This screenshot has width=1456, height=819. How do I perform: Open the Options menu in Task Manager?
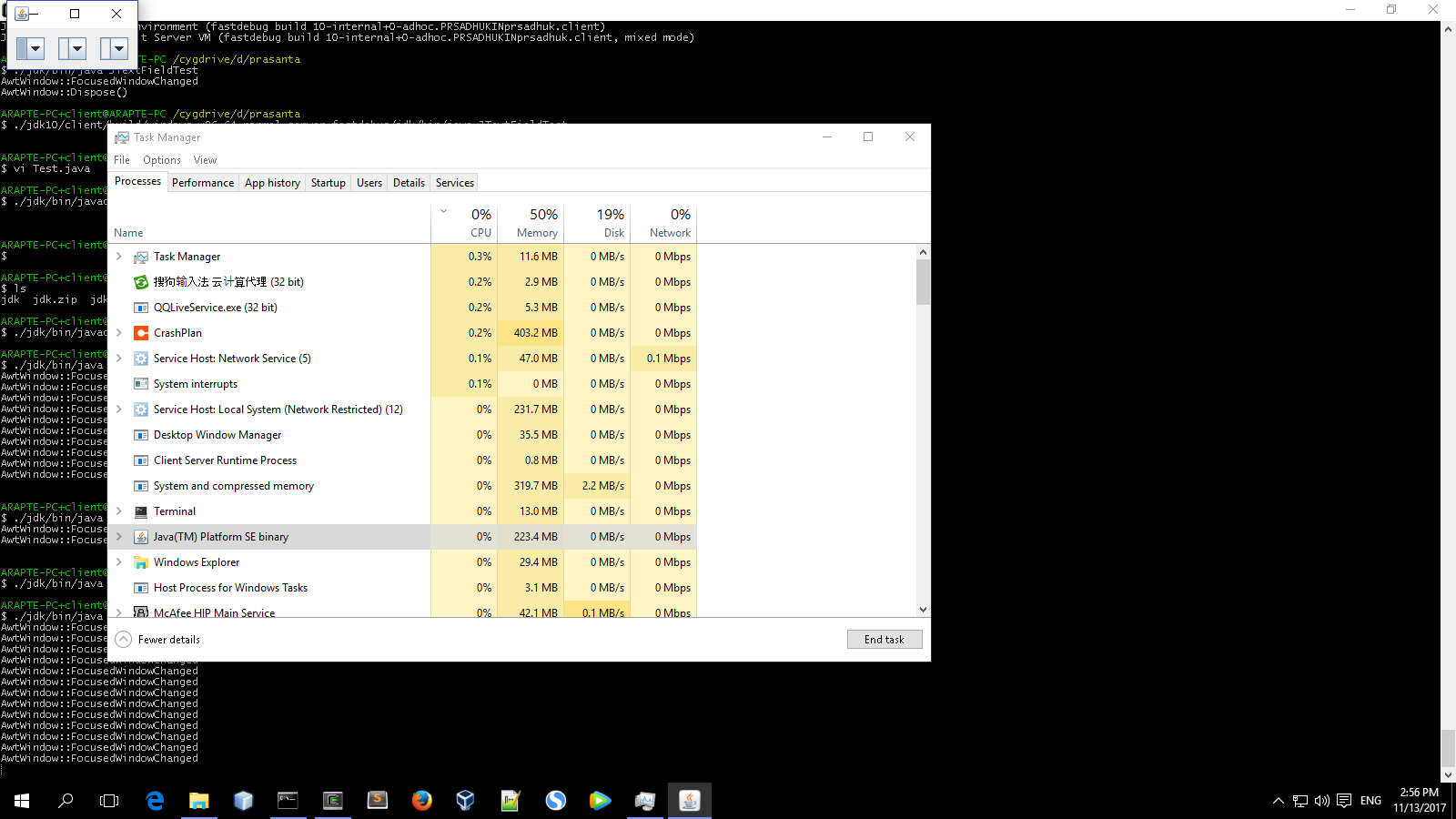point(162,160)
